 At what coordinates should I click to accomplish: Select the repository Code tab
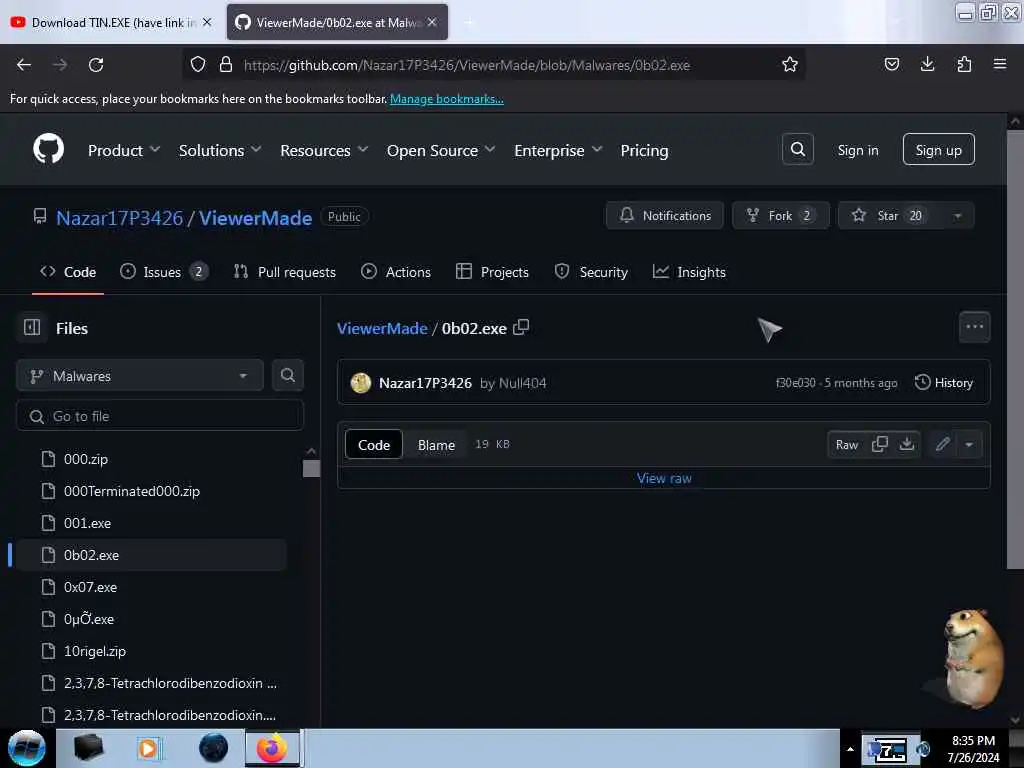(68, 272)
